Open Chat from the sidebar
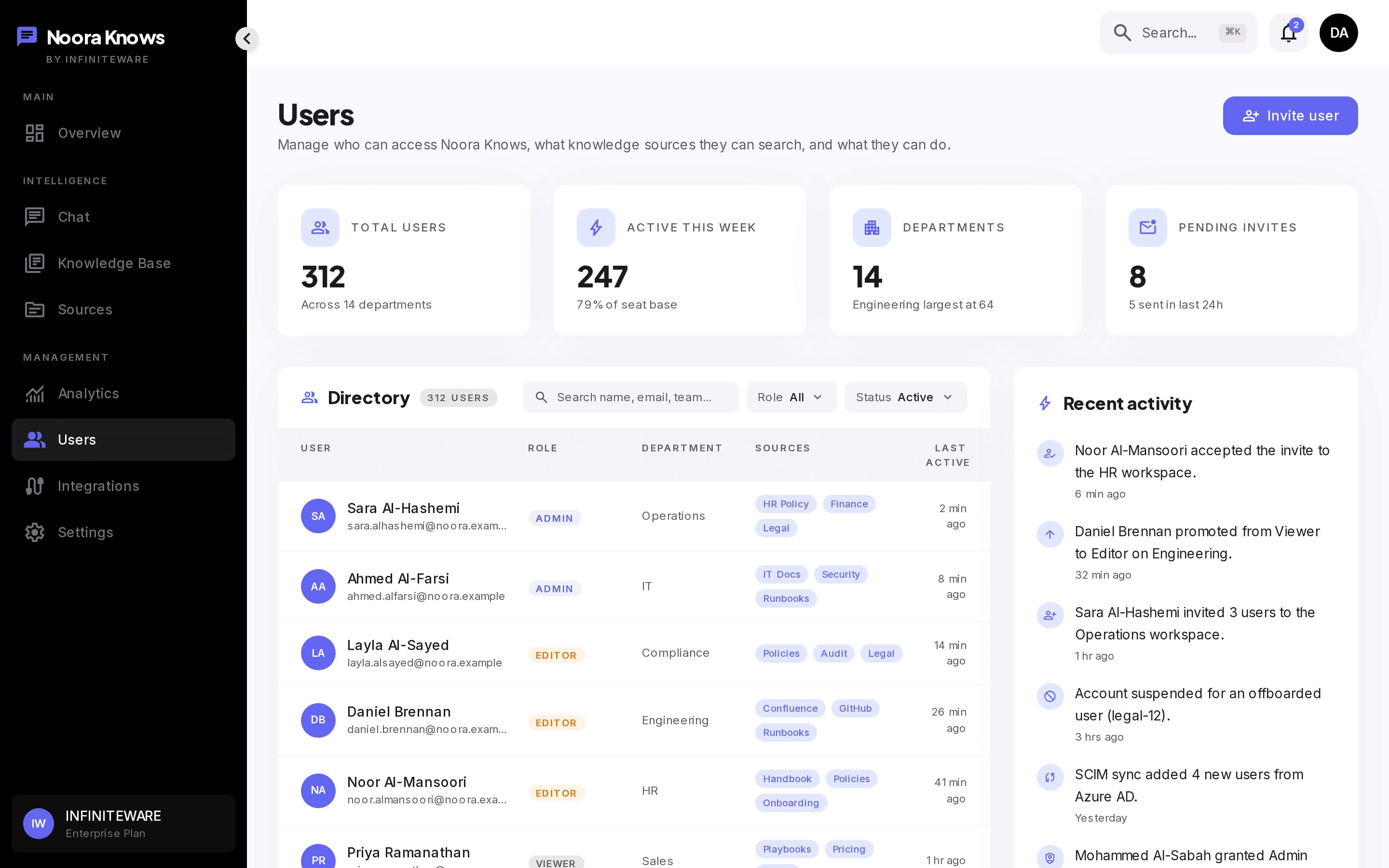 point(123,217)
